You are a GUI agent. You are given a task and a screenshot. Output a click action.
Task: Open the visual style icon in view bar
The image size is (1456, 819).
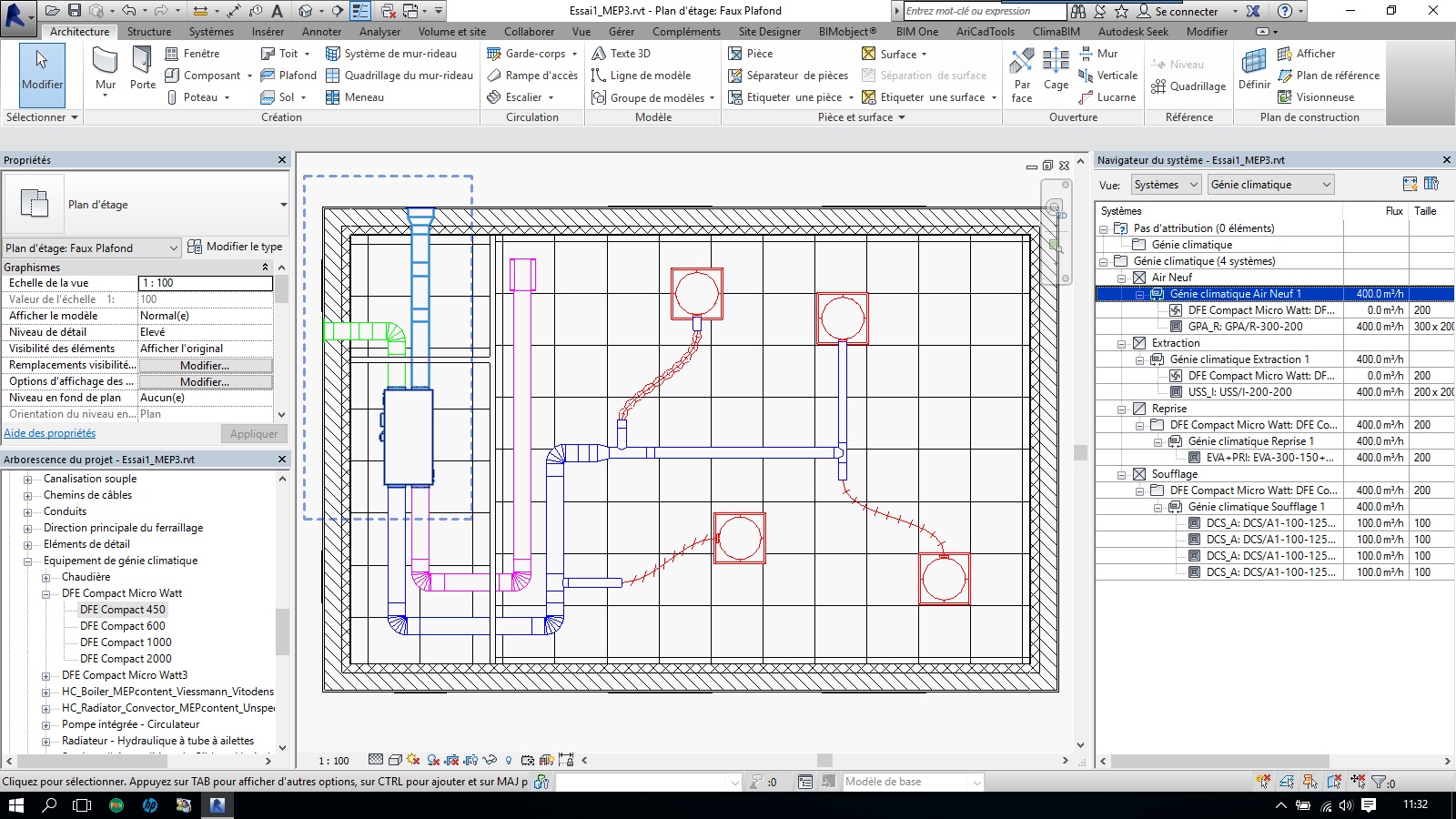(x=395, y=760)
